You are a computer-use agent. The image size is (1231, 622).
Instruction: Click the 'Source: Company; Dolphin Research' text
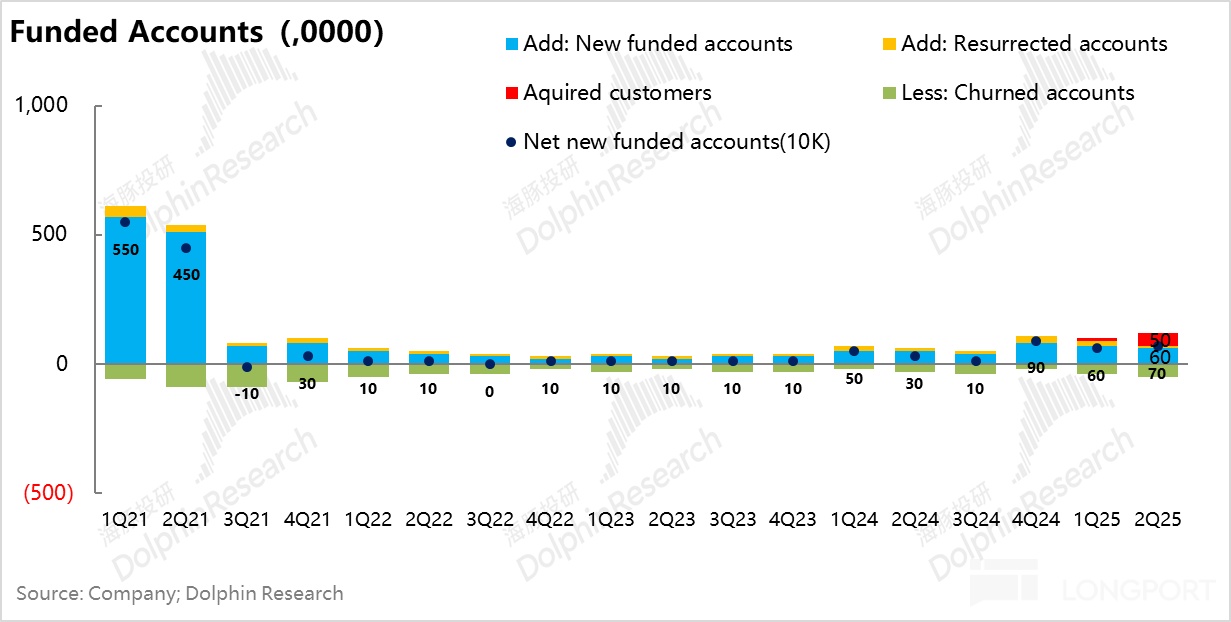click(180, 593)
